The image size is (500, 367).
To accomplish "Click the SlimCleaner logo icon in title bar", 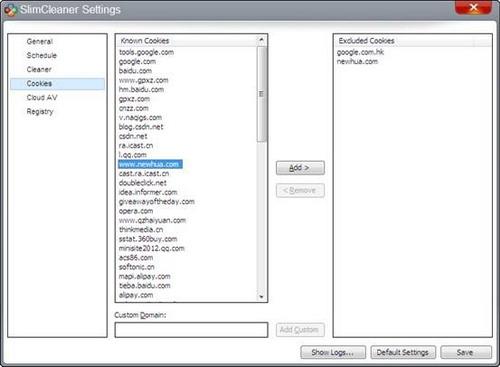I will click(x=10, y=10).
